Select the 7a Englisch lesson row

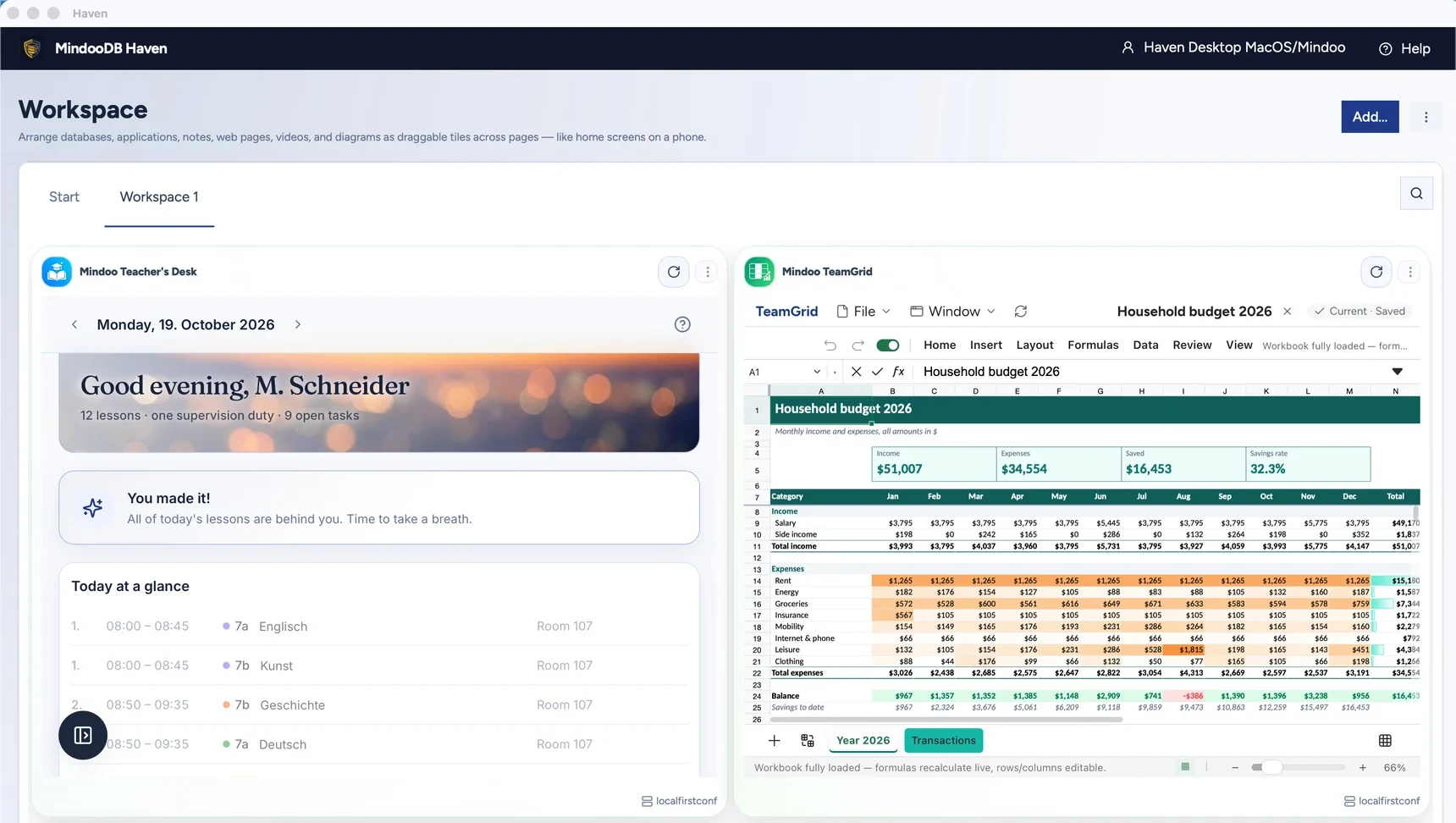pyautogui.click(x=379, y=627)
